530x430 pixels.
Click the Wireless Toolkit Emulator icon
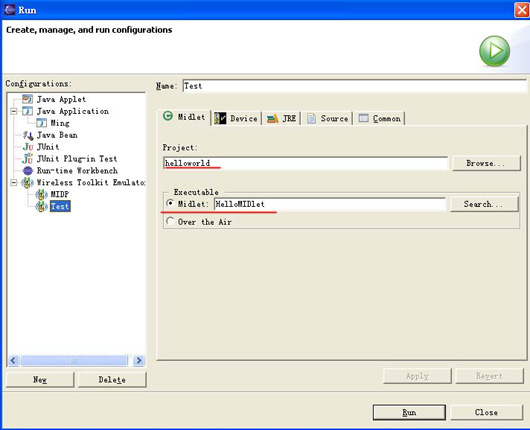27,183
